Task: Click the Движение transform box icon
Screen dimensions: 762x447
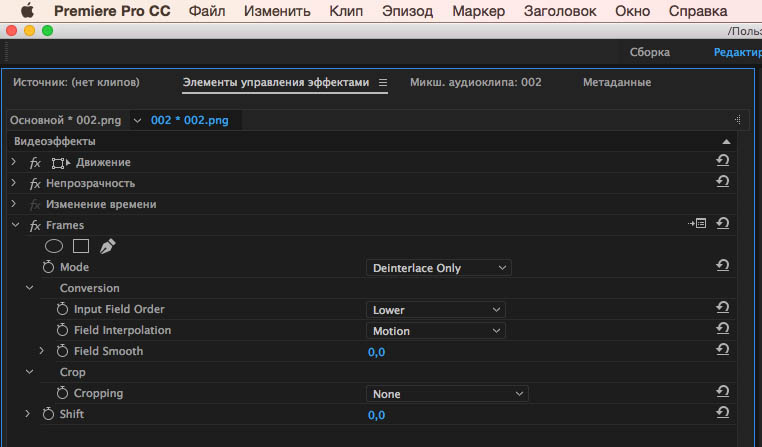Action: 61,163
